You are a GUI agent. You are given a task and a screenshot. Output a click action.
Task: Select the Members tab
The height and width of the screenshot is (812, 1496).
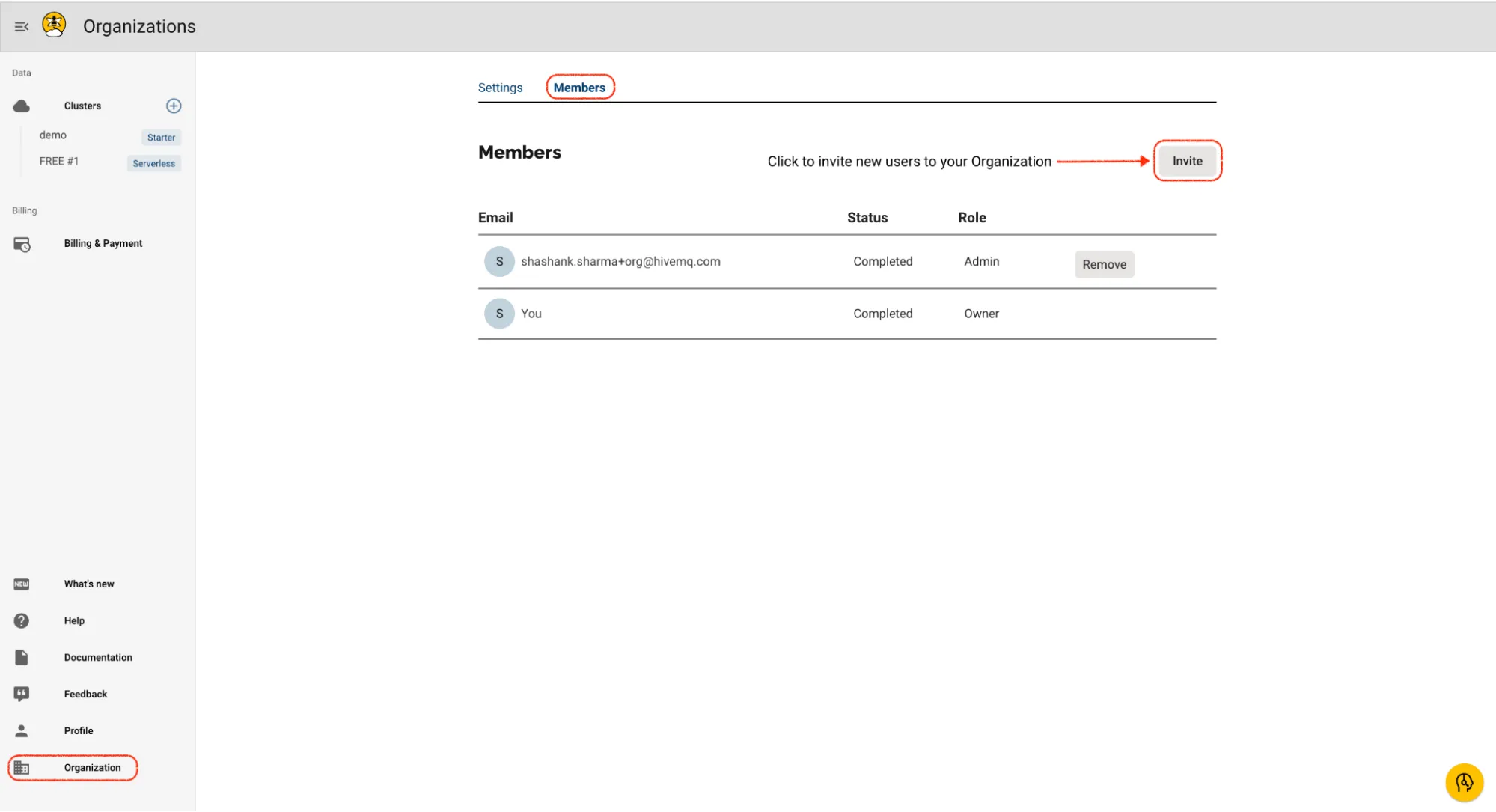[579, 88]
